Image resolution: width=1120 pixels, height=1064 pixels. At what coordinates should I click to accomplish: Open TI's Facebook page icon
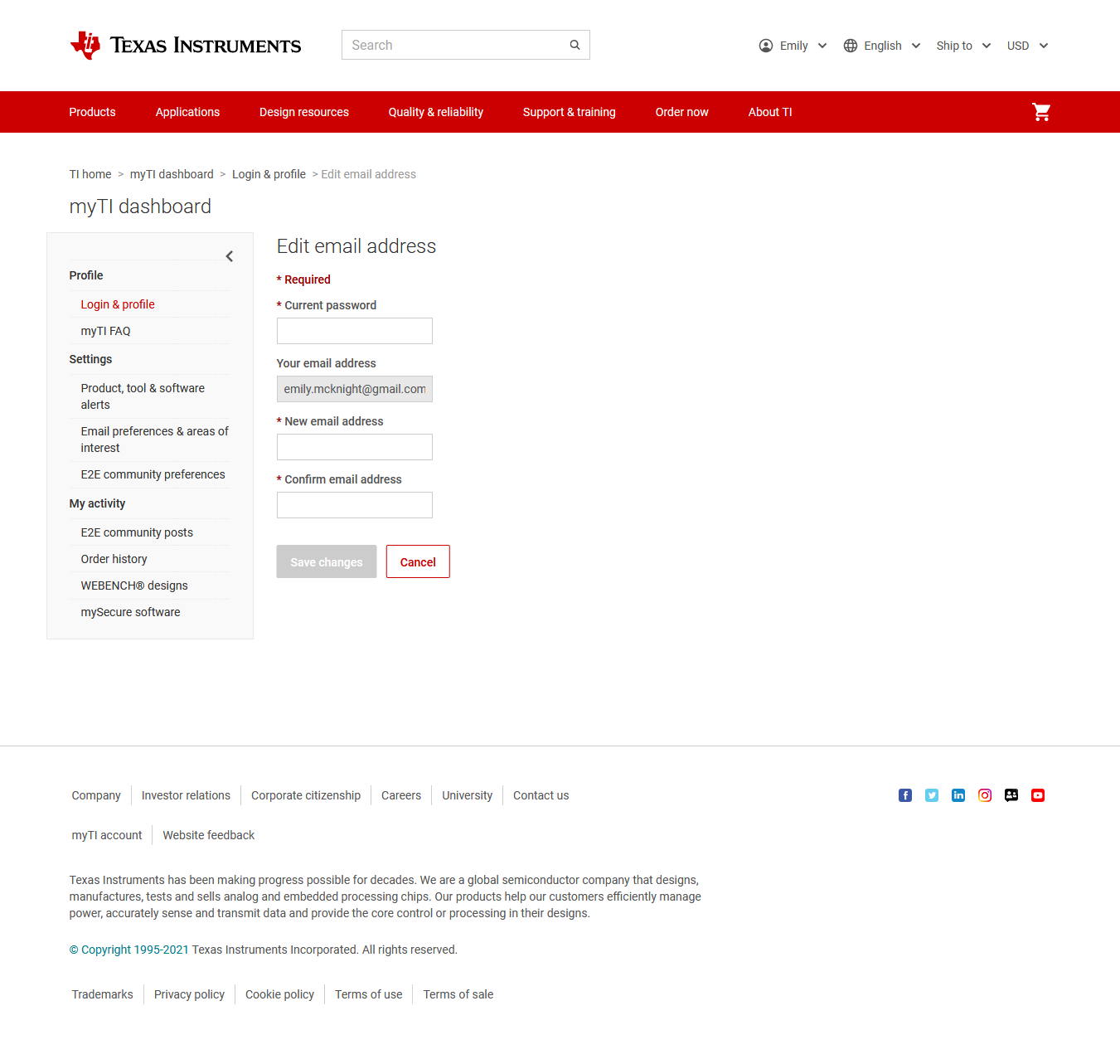[x=905, y=795]
